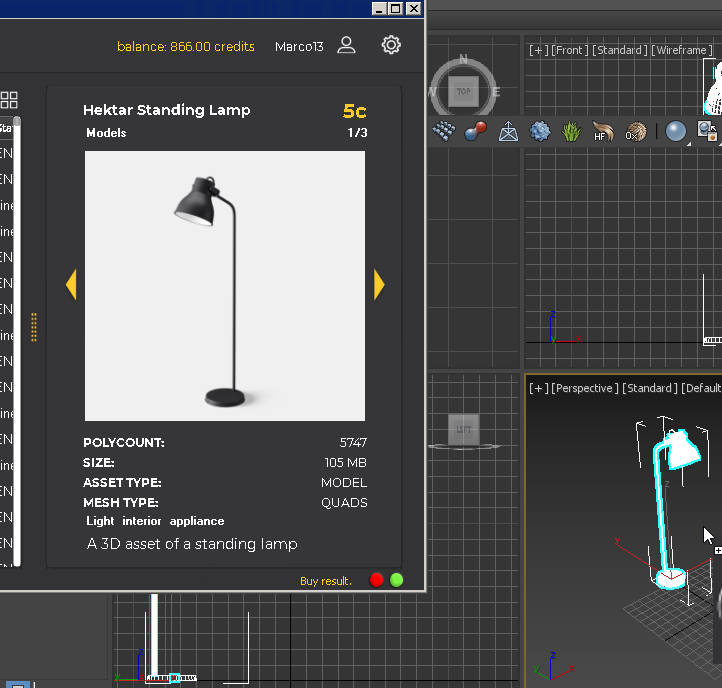
Task: Switch to grid view layout icon
Action: (9, 100)
